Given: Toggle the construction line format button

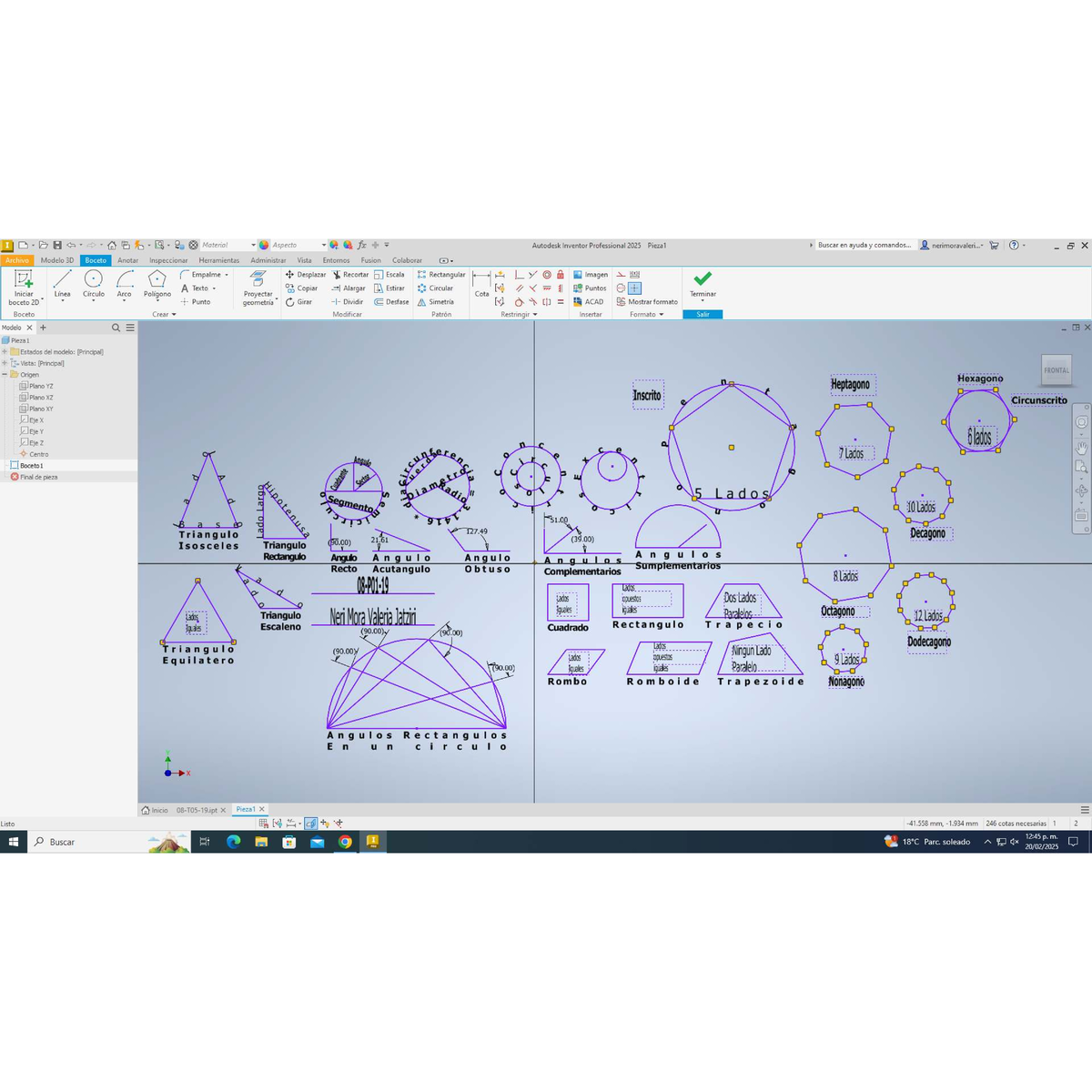Looking at the screenshot, I should point(622,275).
